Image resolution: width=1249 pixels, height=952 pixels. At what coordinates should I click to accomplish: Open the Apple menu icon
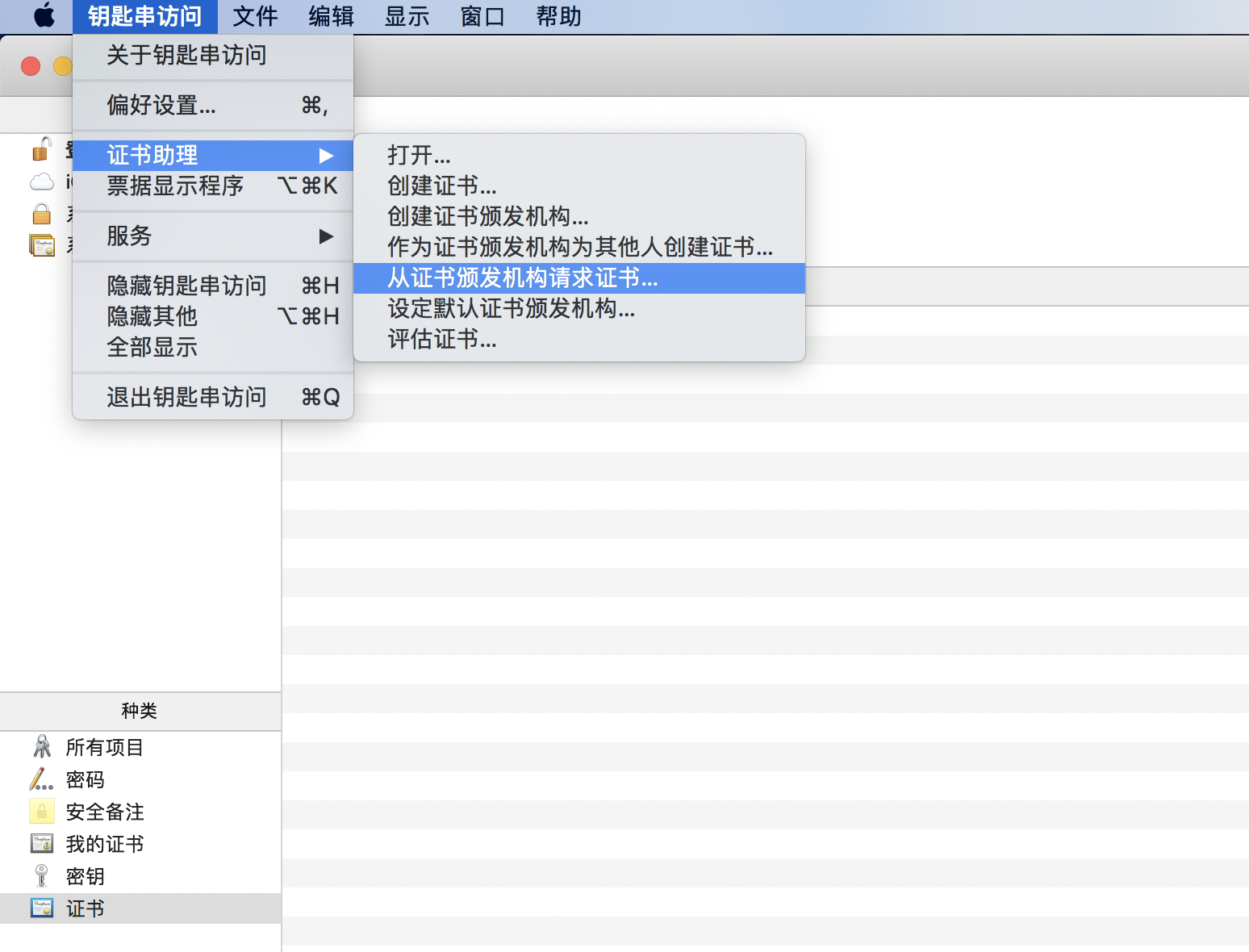(x=44, y=15)
